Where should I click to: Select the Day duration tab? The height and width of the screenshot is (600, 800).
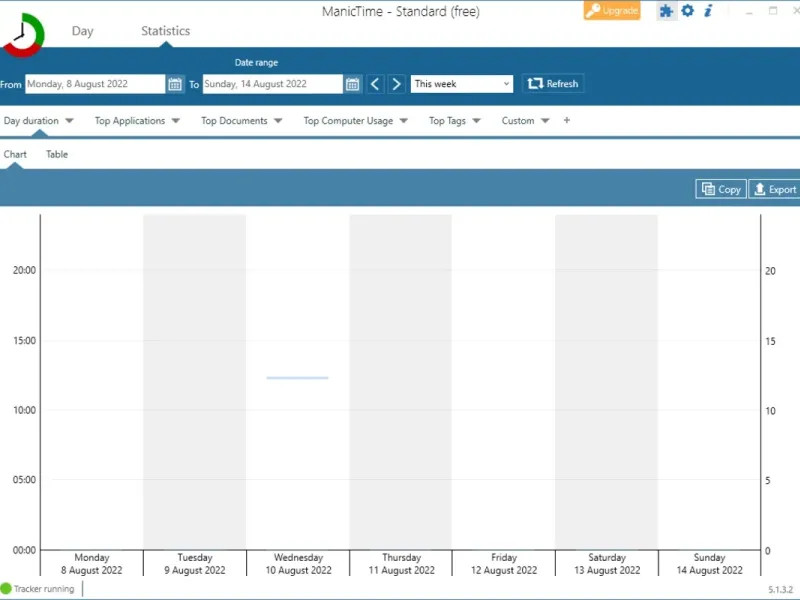tap(31, 121)
